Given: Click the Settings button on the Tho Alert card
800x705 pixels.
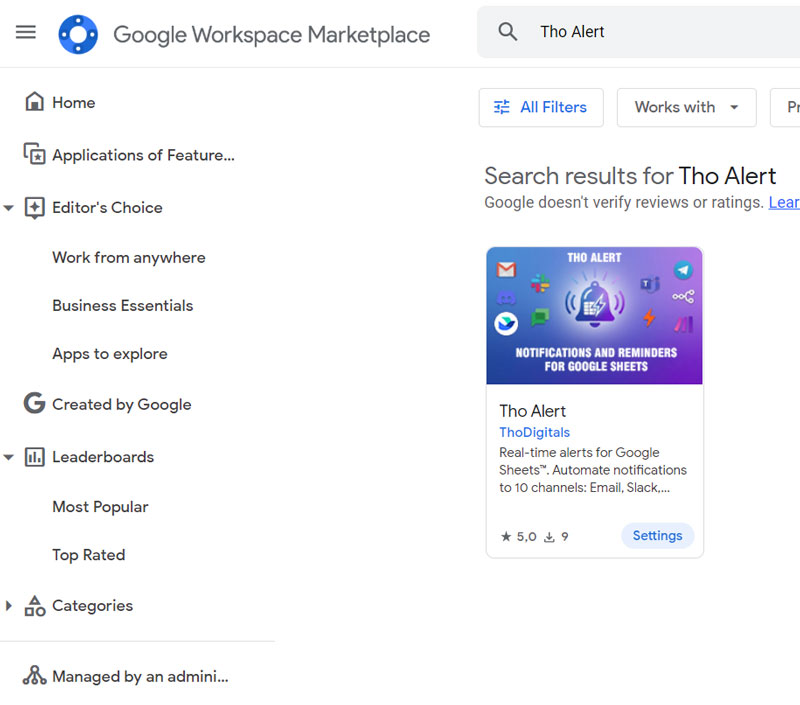Looking at the screenshot, I should pos(657,535).
